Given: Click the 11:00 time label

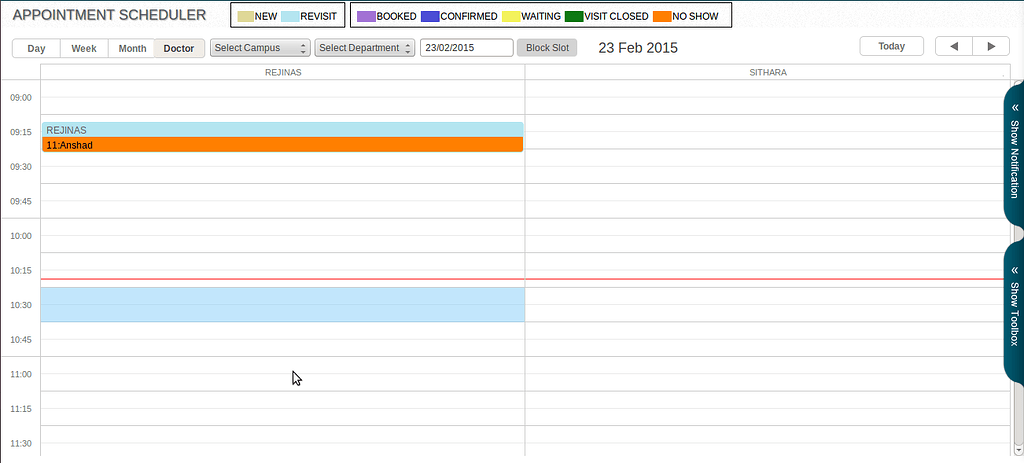Looking at the screenshot, I should tap(21, 374).
